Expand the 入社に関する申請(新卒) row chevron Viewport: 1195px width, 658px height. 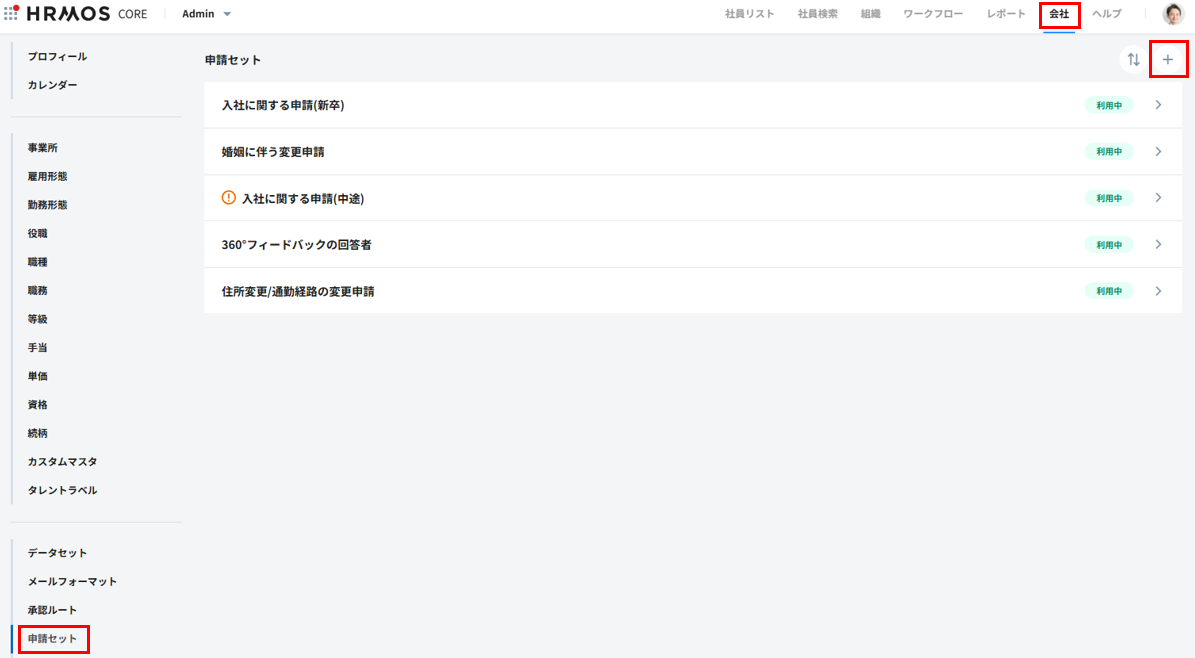coord(1158,105)
